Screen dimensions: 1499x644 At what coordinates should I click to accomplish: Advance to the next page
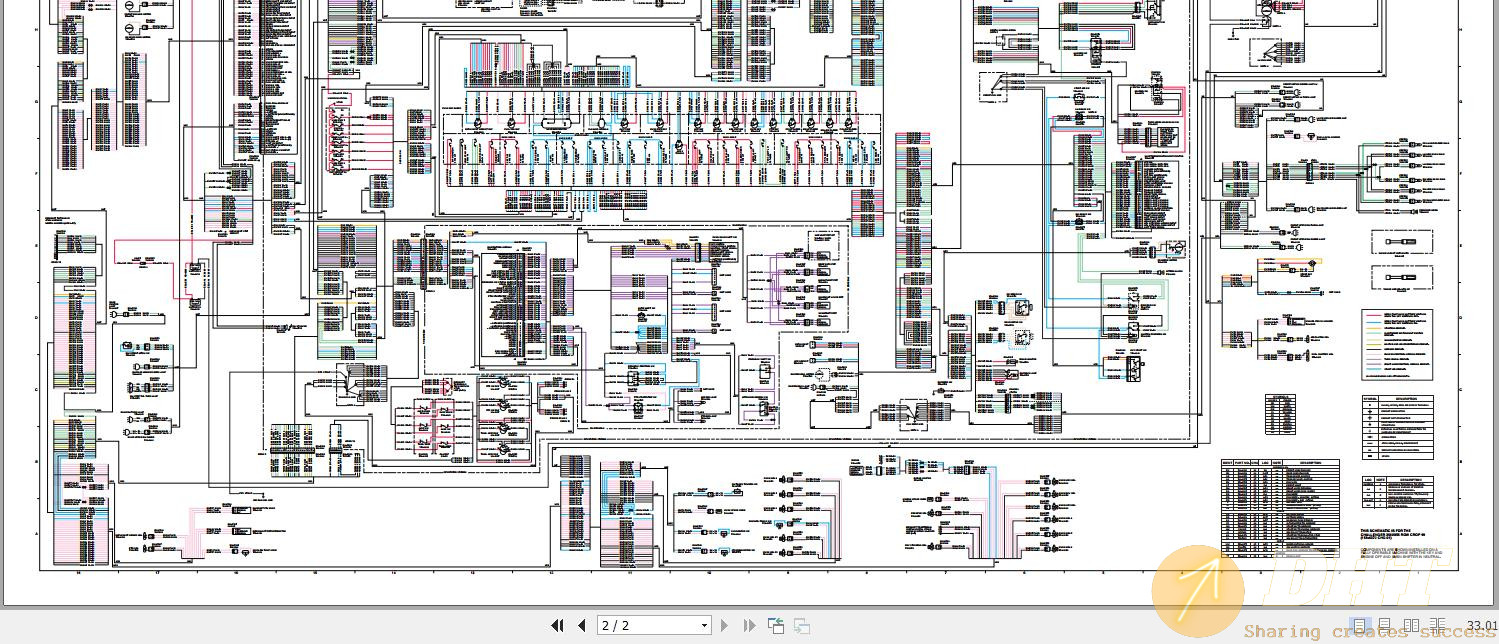pos(724,625)
